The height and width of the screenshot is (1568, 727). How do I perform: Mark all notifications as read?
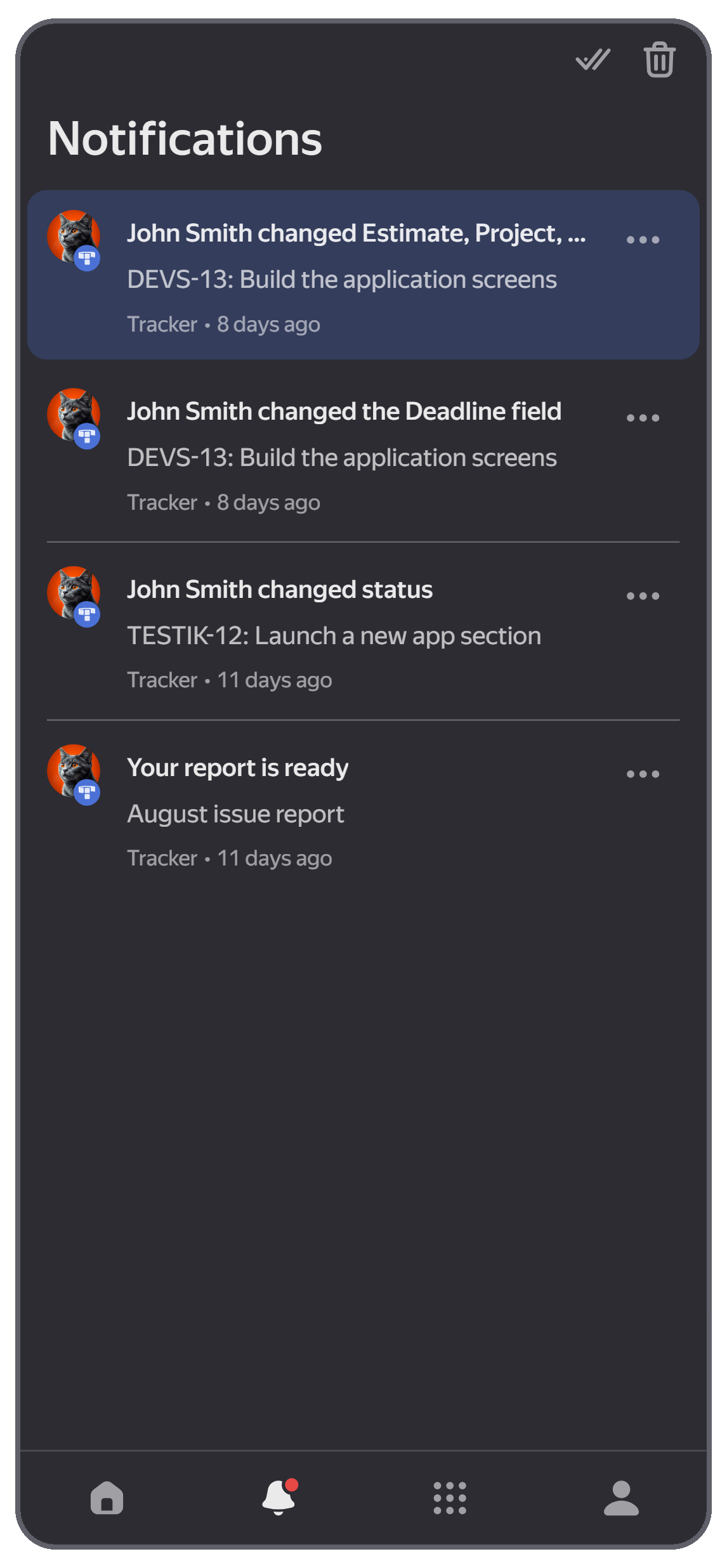593,60
